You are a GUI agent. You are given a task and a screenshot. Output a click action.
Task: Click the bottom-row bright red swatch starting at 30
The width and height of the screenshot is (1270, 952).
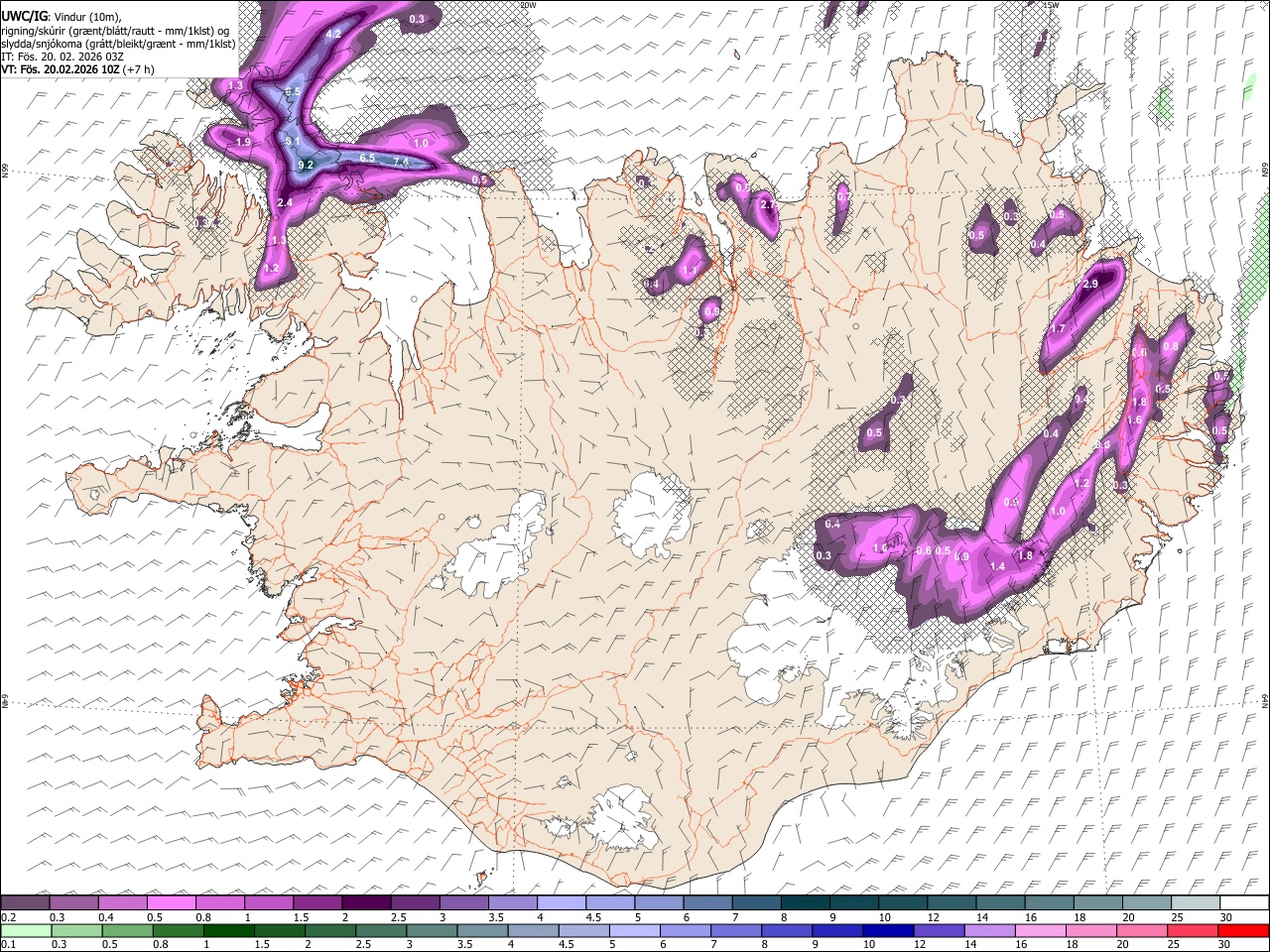click(x=1245, y=930)
